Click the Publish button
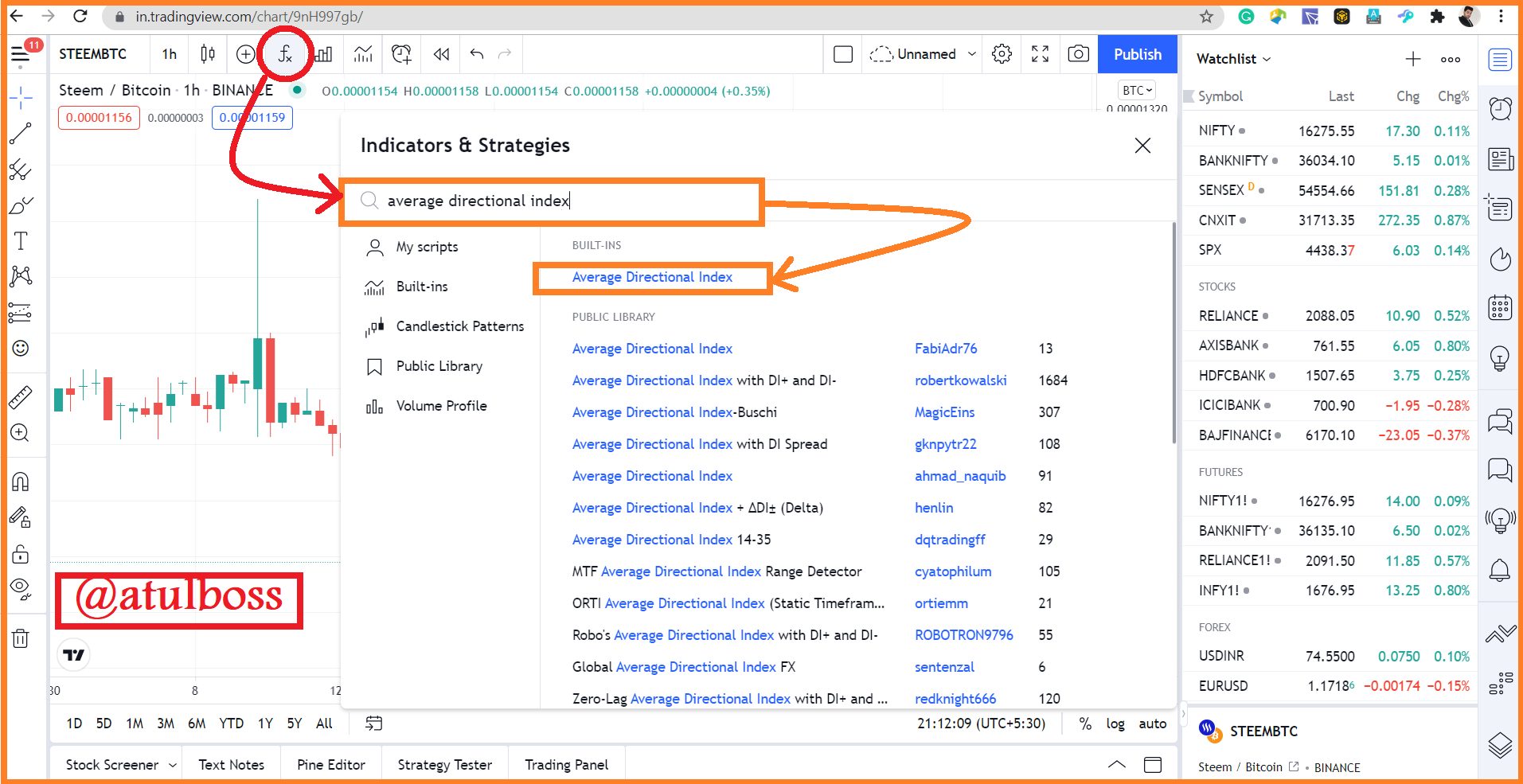Viewport: 1523px width, 784px height. click(x=1137, y=54)
